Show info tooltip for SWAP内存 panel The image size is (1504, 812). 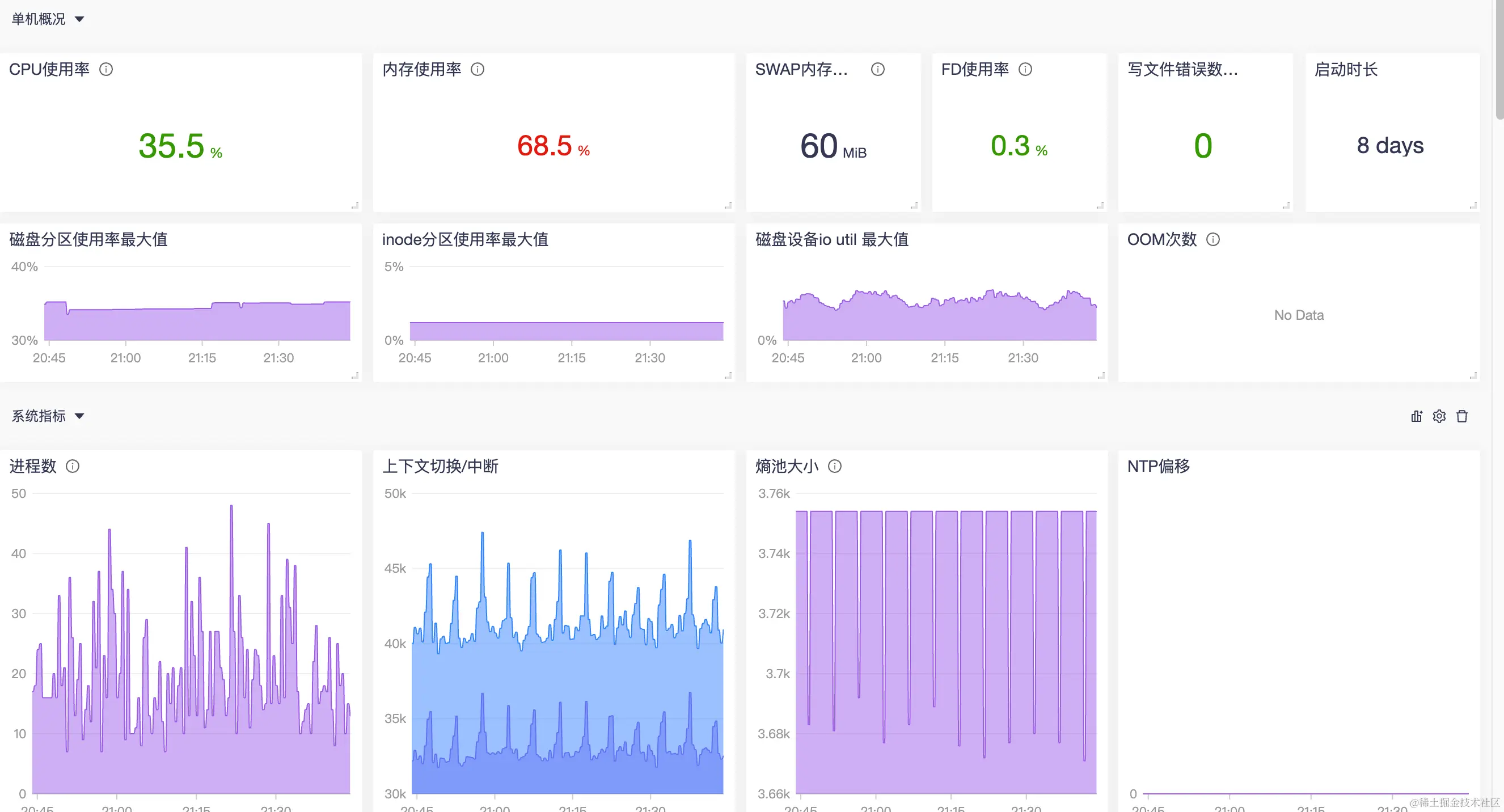click(877, 70)
